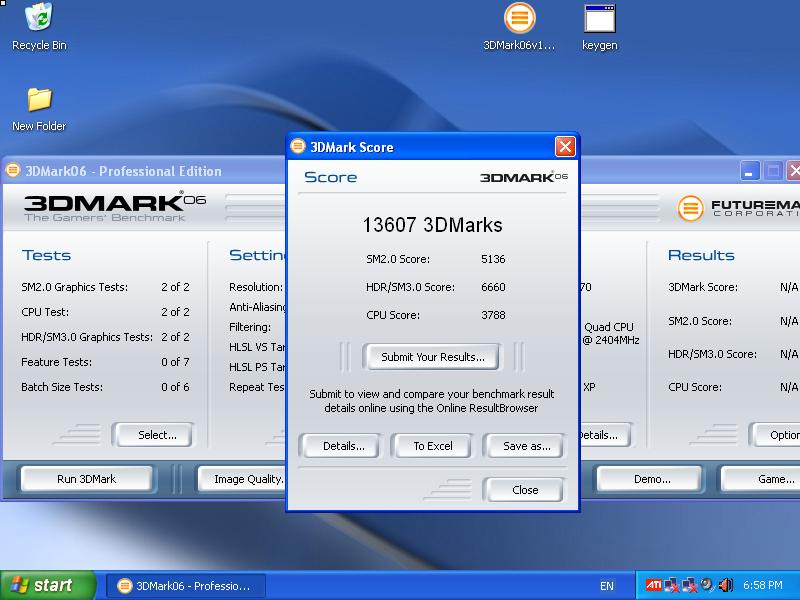Start the benchmark with Run 3DMark
Image resolution: width=800 pixels, height=600 pixels.
(86, 479)
